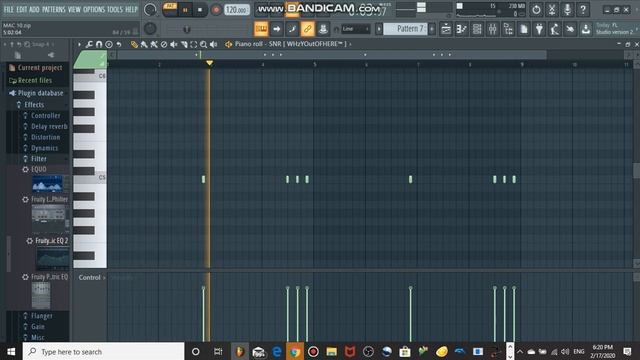Select the dashed-box select tool
Screen dimensions: 640x360
pos(194,44)
